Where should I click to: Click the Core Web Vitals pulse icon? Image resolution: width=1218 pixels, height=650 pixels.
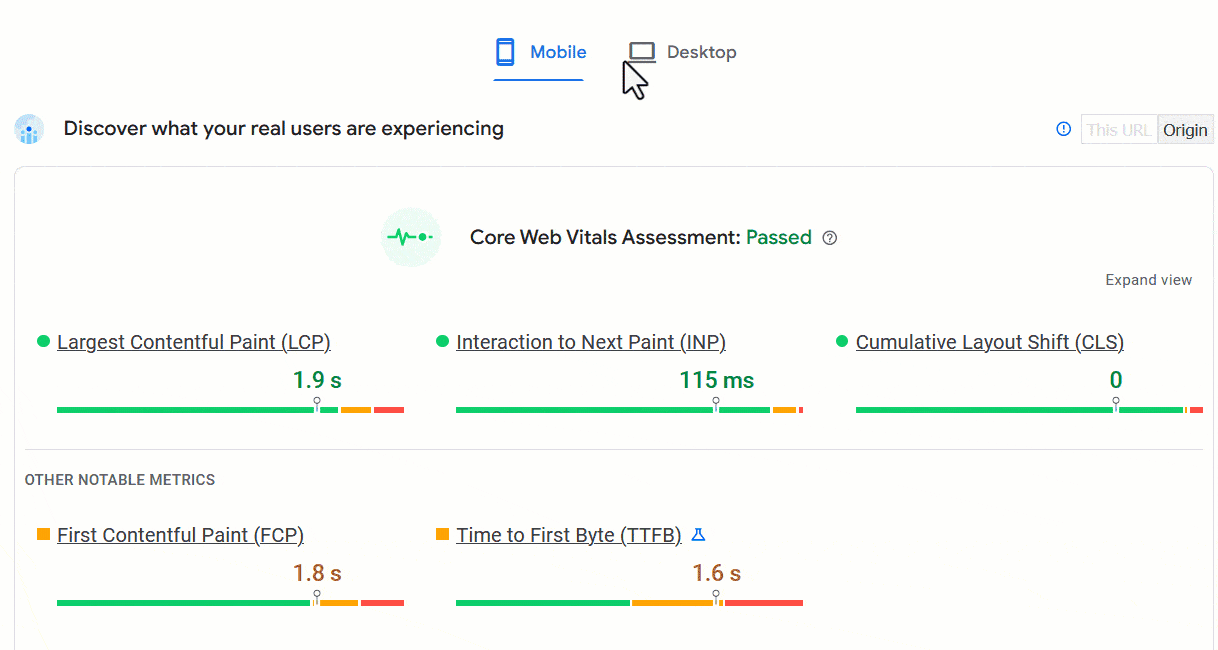(x=411, y=237)
